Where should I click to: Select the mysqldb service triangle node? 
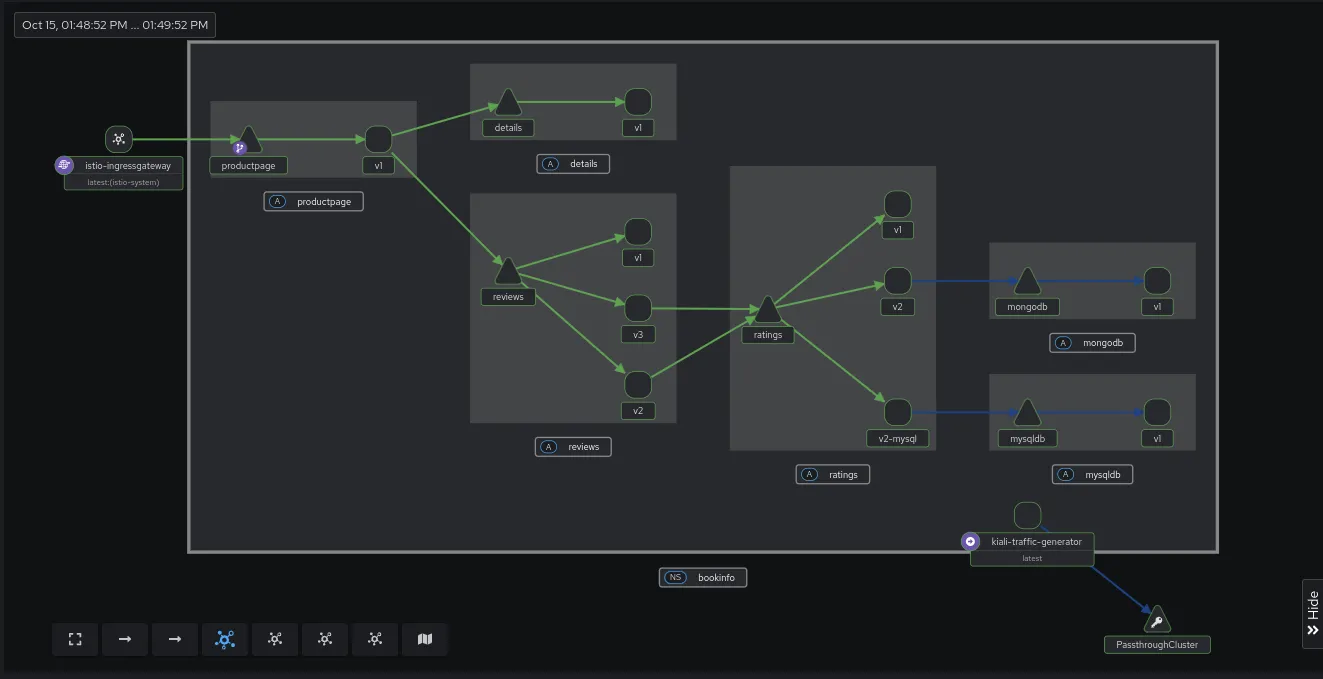pyautogui.click(x=1027, y=413)
